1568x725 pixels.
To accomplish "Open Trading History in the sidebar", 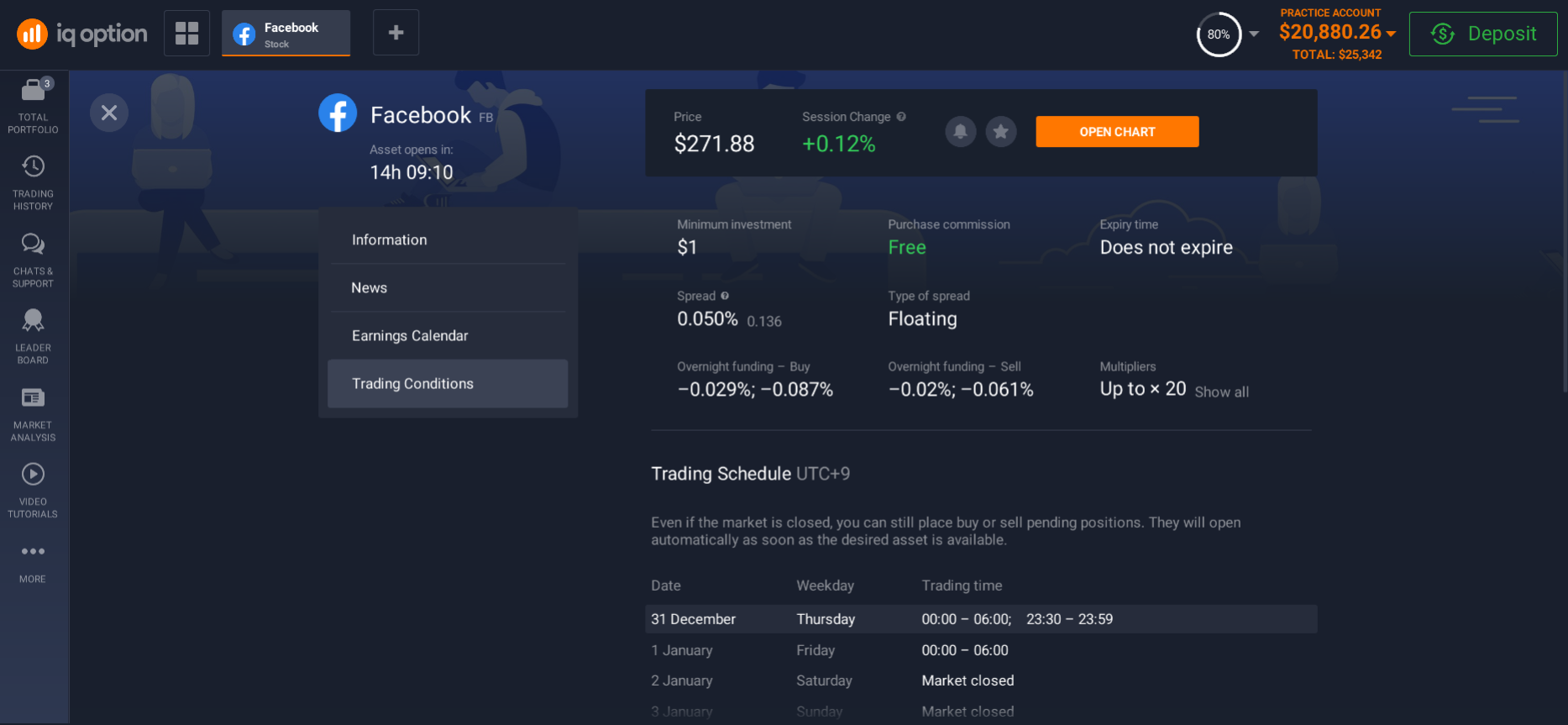I will point(34,182).
